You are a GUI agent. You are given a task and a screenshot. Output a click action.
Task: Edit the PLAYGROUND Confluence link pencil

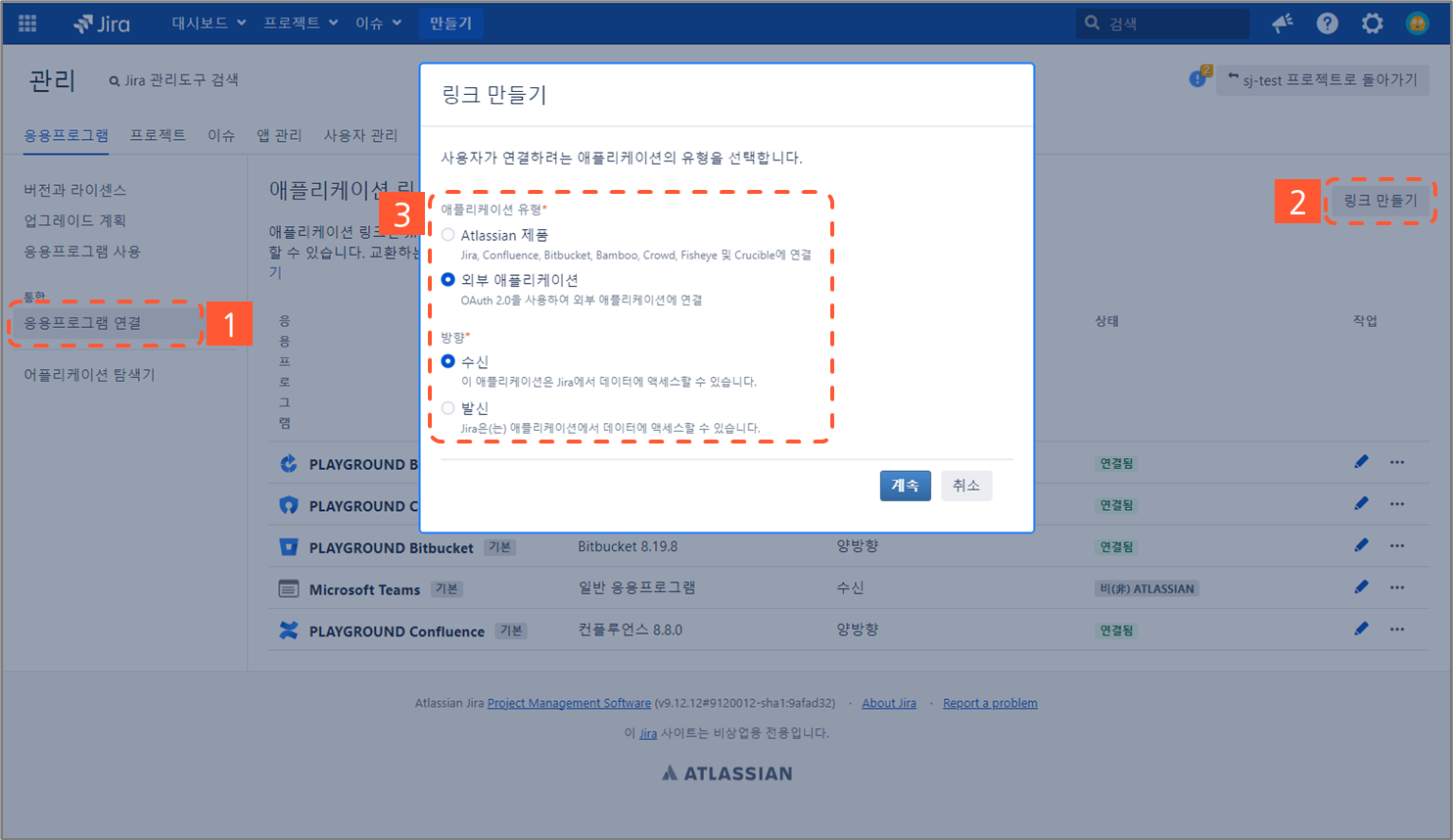click(1361, 629)
